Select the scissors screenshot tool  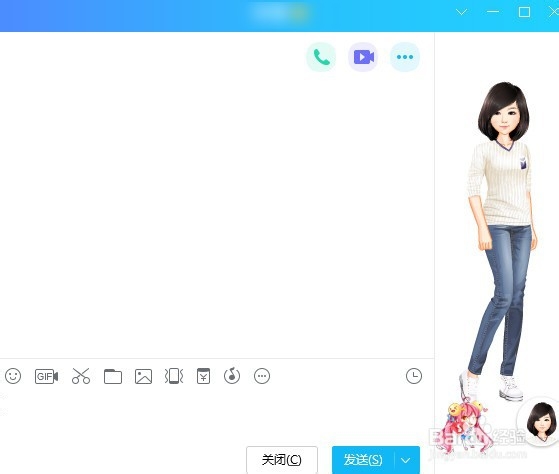tap(81, 376)
